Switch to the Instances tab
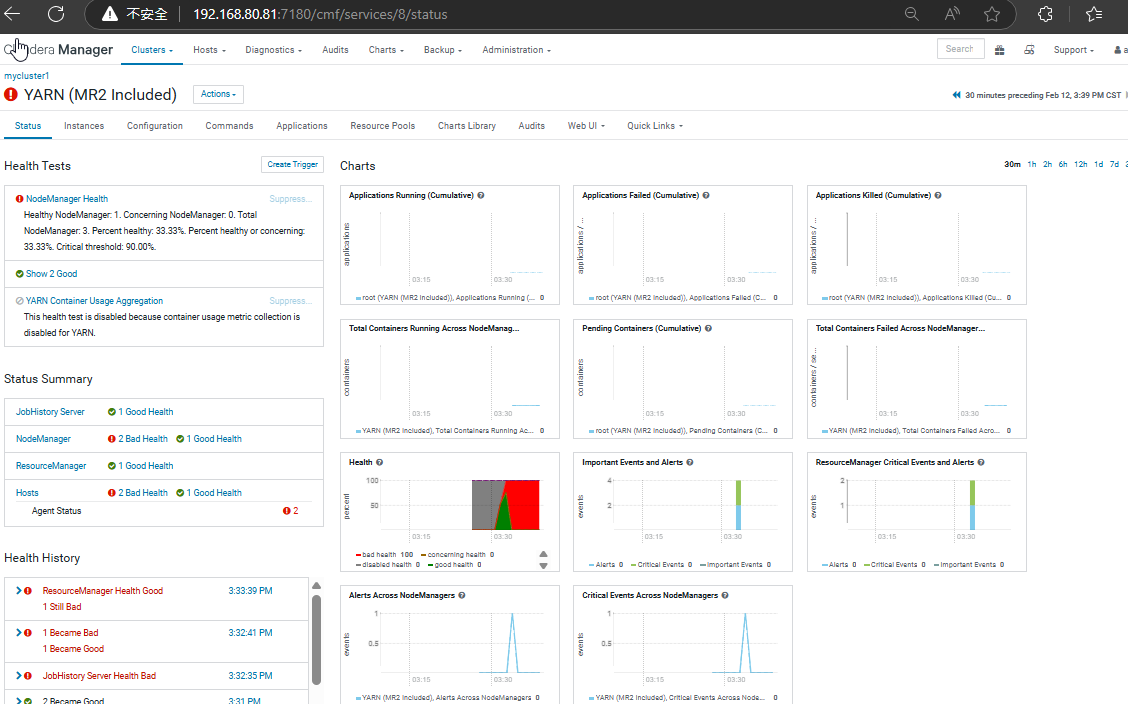Viewport: 1128px width, 704px height. point(83,125)
